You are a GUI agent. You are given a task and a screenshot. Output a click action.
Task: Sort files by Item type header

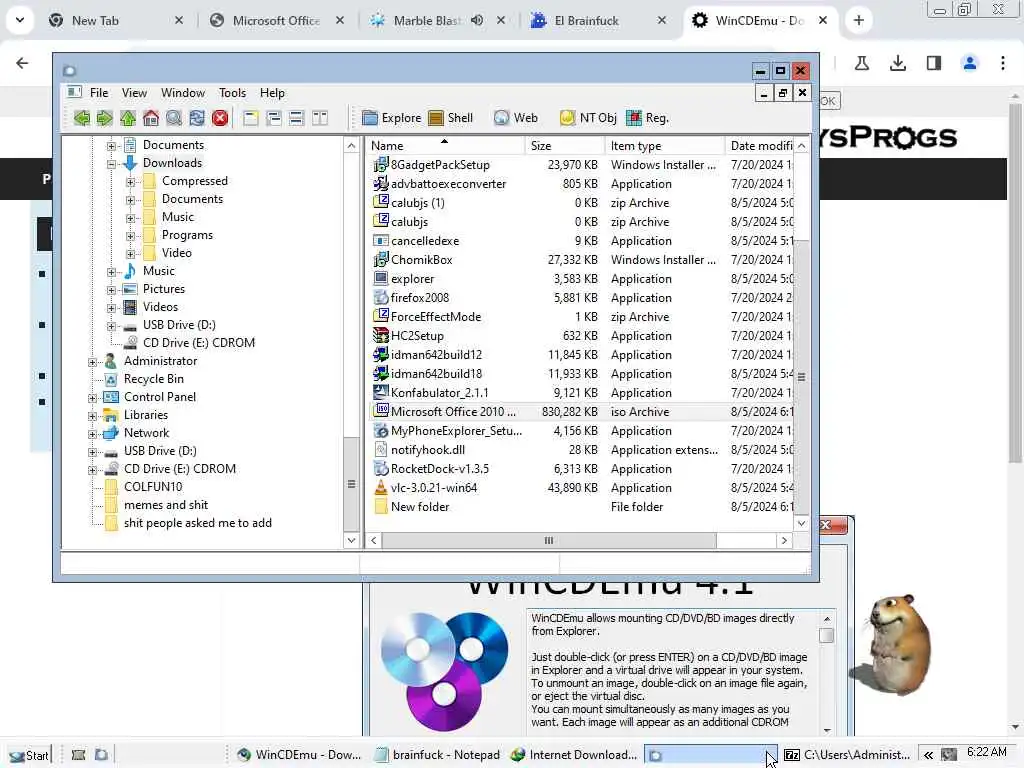[665, 146]
